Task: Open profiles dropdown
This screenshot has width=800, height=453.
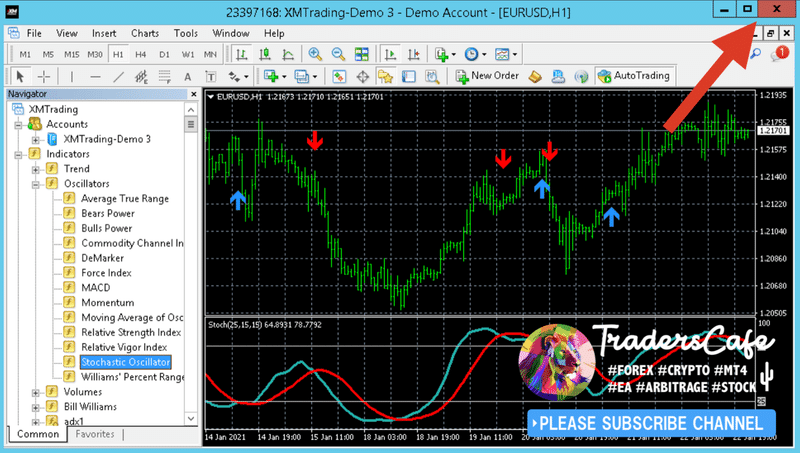Action: [x=306, y=77]
